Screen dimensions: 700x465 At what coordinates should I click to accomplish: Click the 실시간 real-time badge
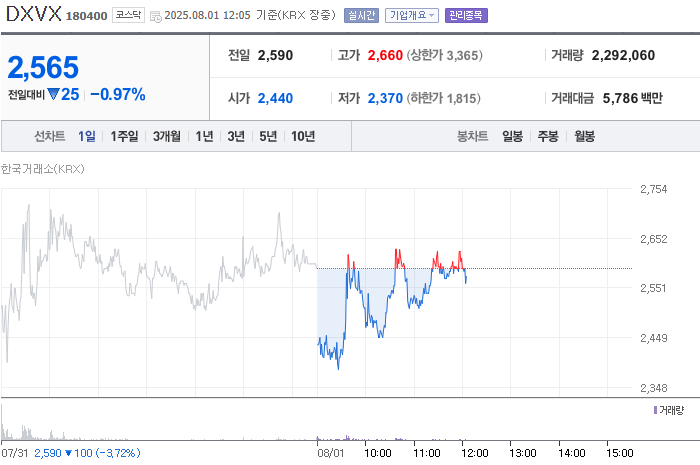click(x=361, y=15)
